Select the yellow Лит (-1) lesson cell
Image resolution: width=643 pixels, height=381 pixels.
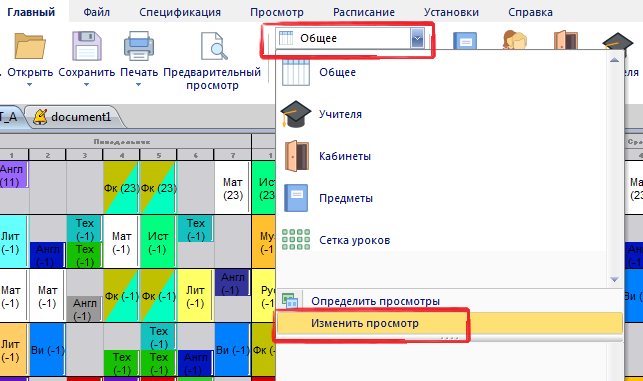195,296
